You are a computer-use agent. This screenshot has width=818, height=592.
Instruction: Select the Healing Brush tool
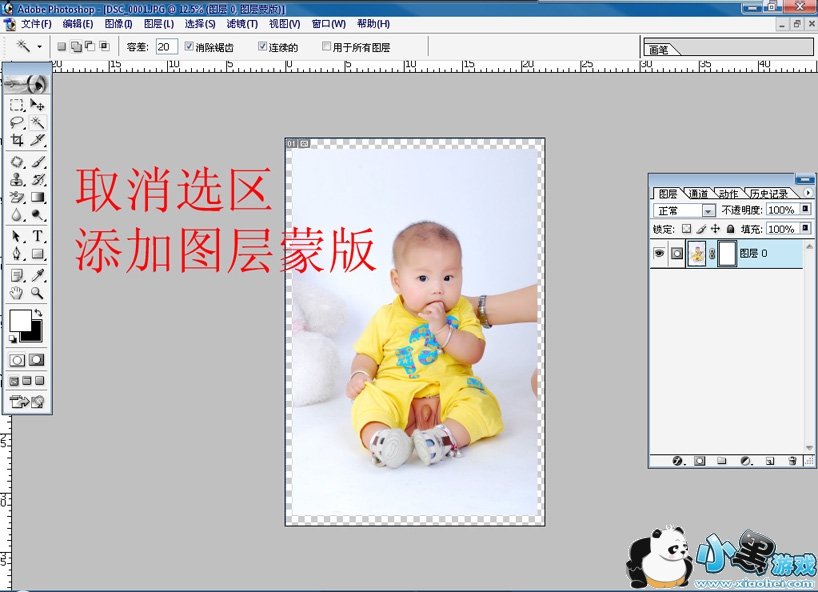(17, 162)
